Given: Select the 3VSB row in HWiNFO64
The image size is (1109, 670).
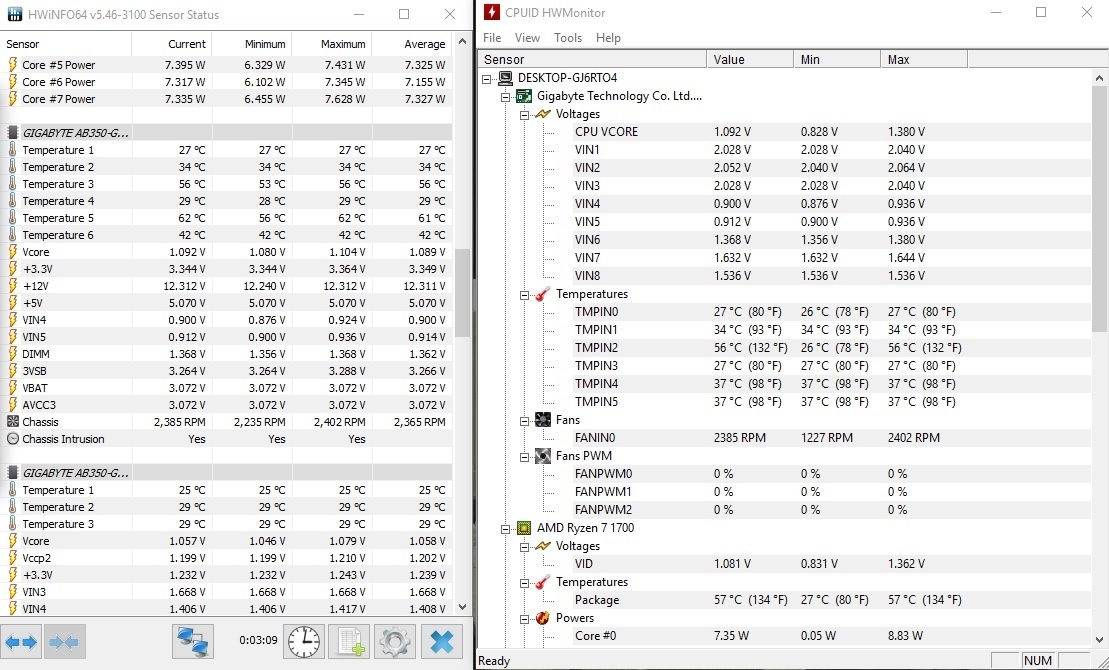Looking at the screenshot, I should (x=227, y=371).
